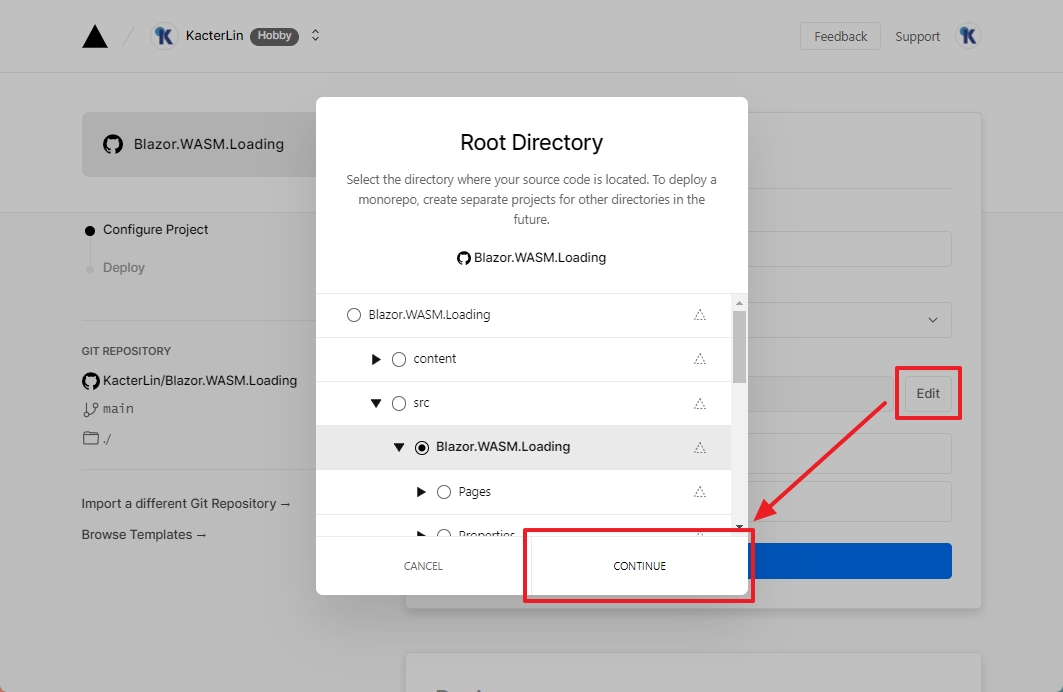
Task: Click the Vercel triangle logo
Action: 95,37
